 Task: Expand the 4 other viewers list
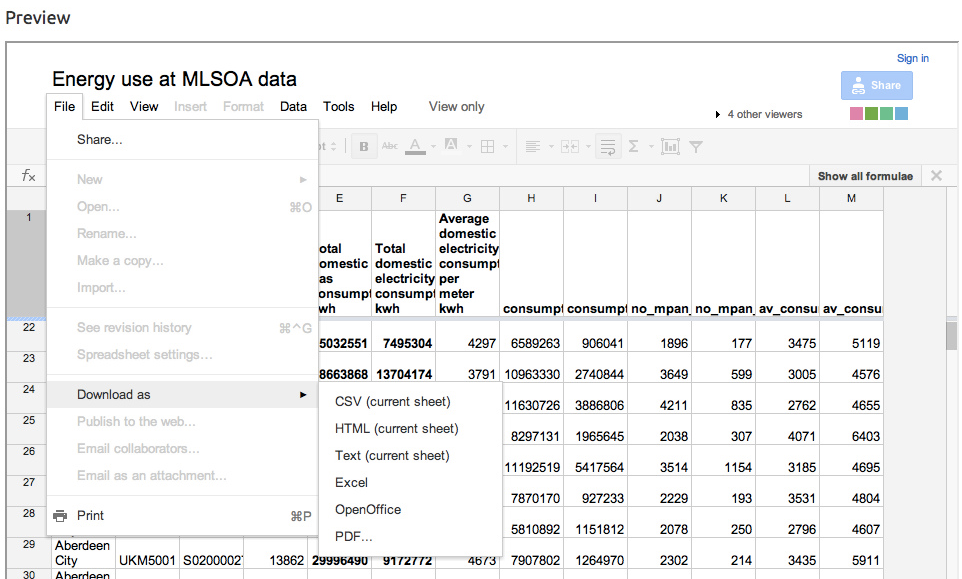click(x=718, y=115)
